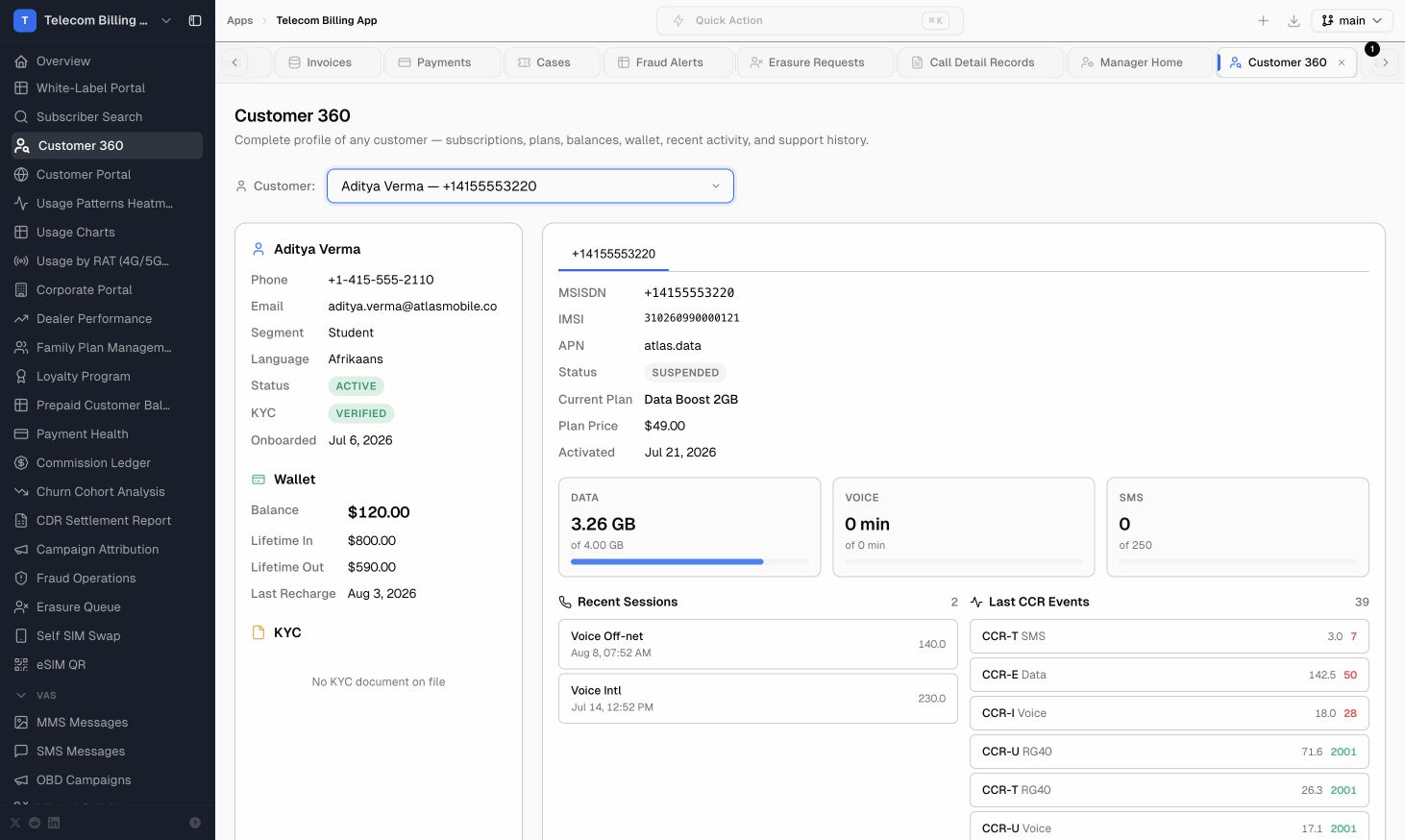Collapse the VAS sidebar section

(21, 695)
